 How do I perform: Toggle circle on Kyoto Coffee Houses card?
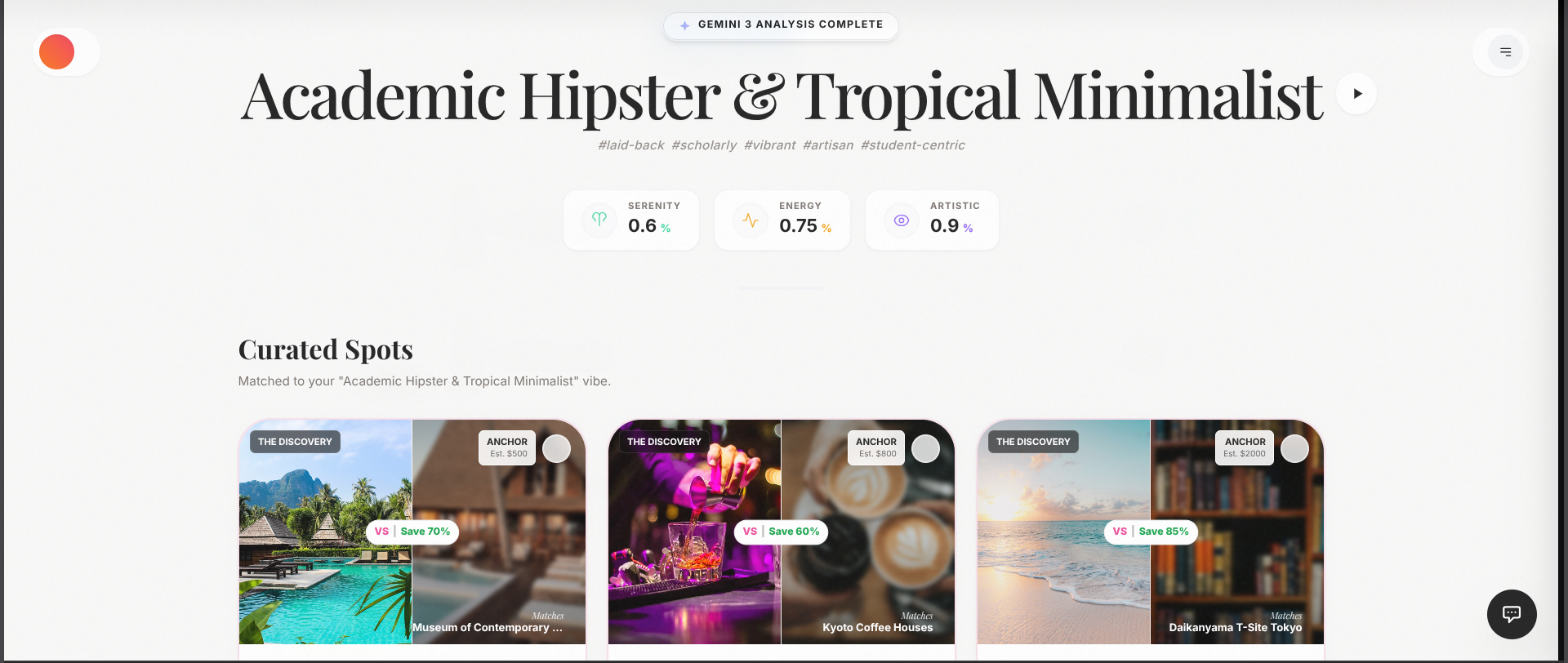pyautogui.click(x=926, y=448)
